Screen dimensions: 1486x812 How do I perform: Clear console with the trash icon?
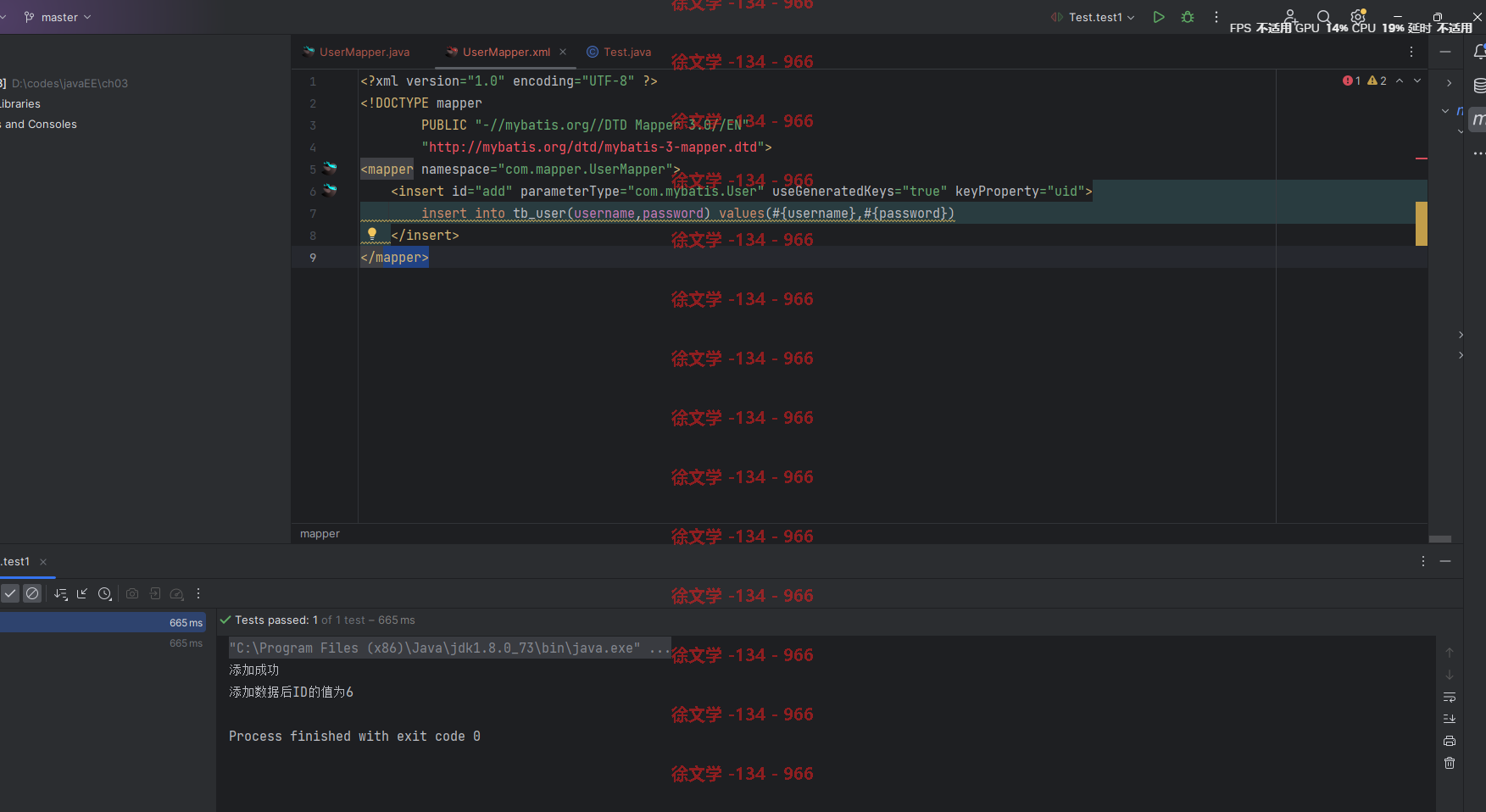(x=1450, y=763)
